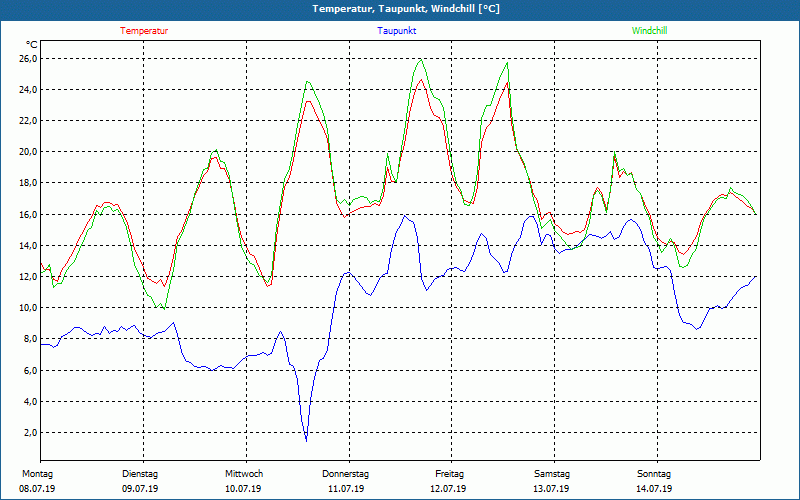800x500 pixels.
Task: Click the date 10.07.19
Action: click(243, 489)
